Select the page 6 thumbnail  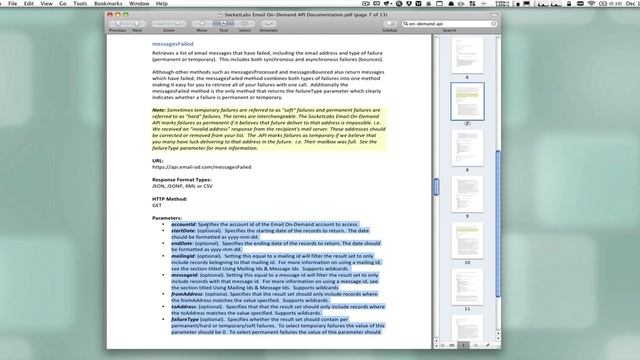467,55
